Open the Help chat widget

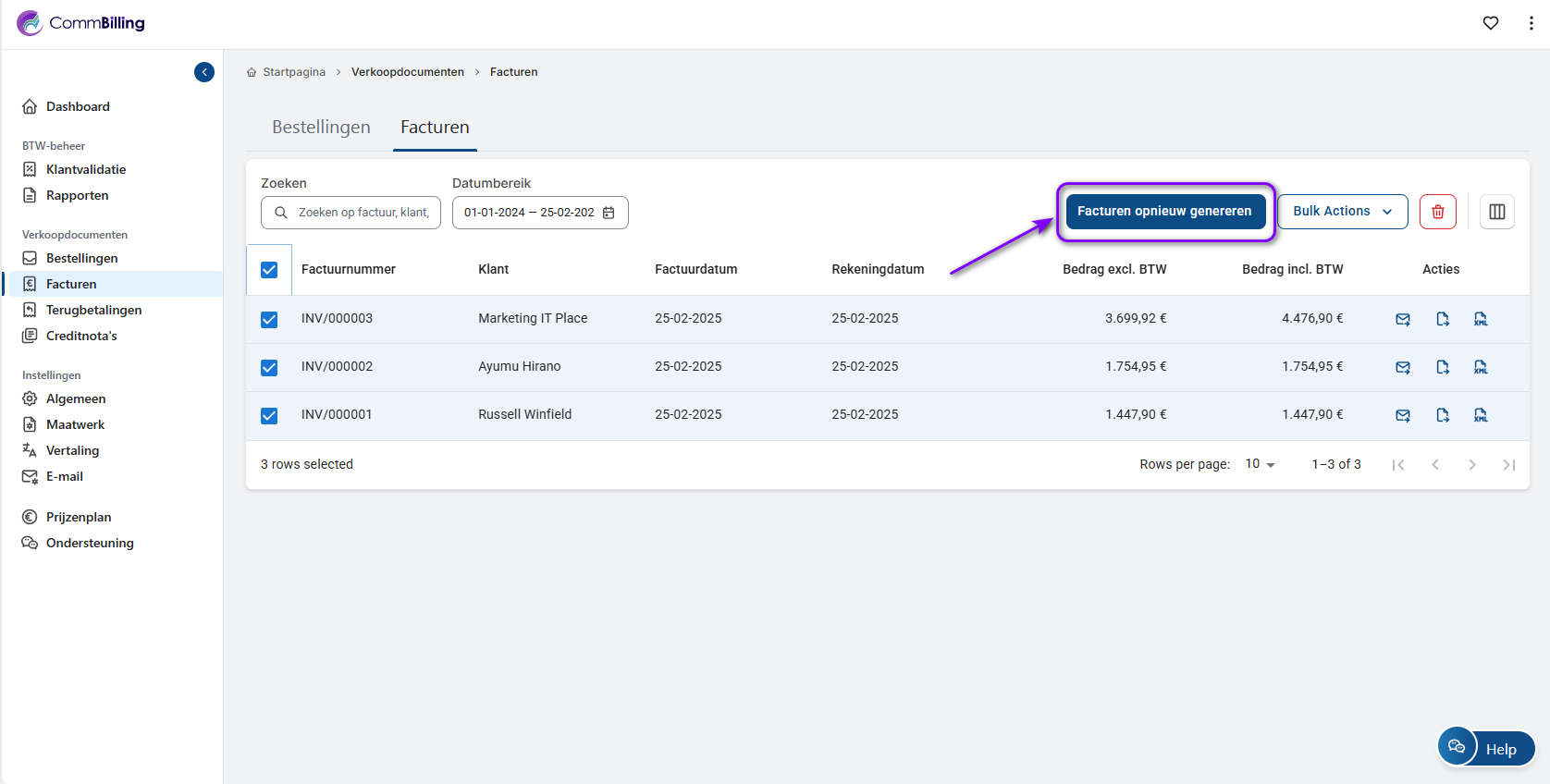pos(1486,748)
